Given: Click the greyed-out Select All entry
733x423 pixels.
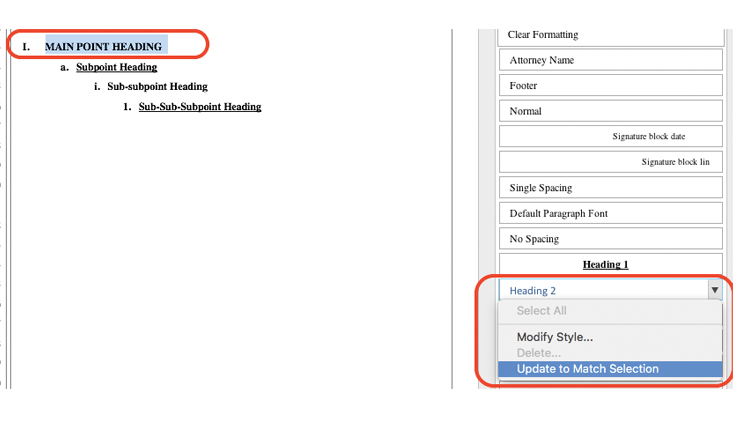Looking at the screenshot, I should click(541, 311).
